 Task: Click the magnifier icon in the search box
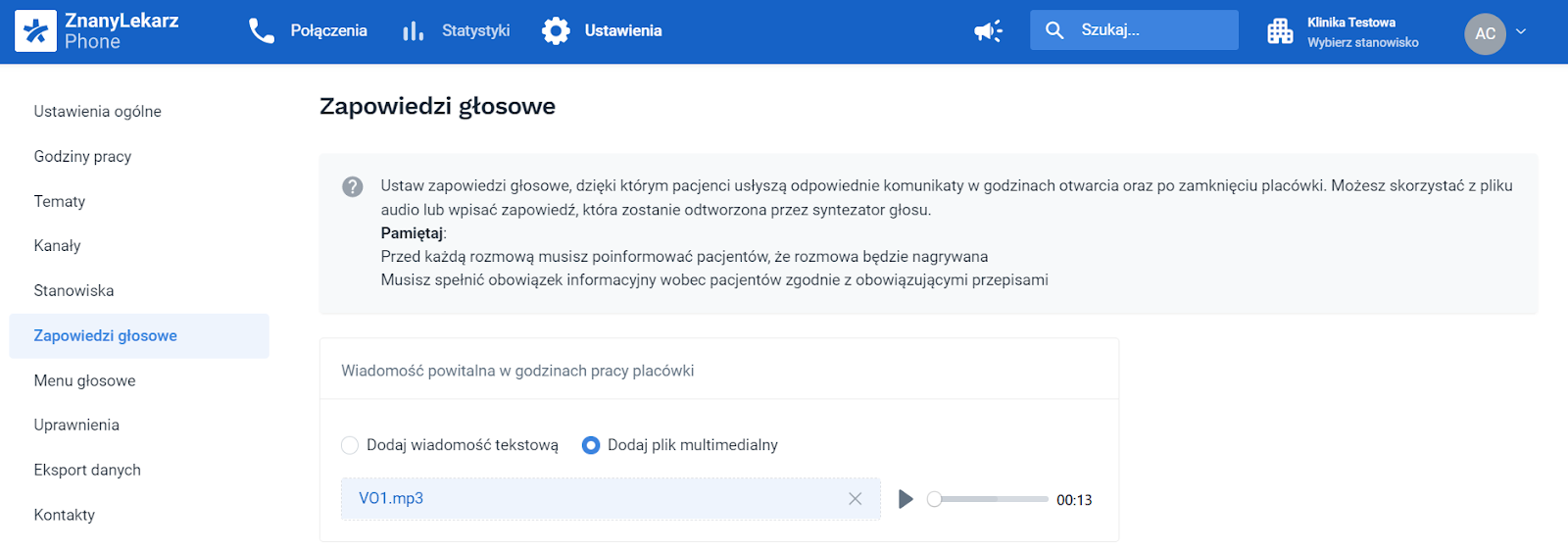[x=1054, y=30]
